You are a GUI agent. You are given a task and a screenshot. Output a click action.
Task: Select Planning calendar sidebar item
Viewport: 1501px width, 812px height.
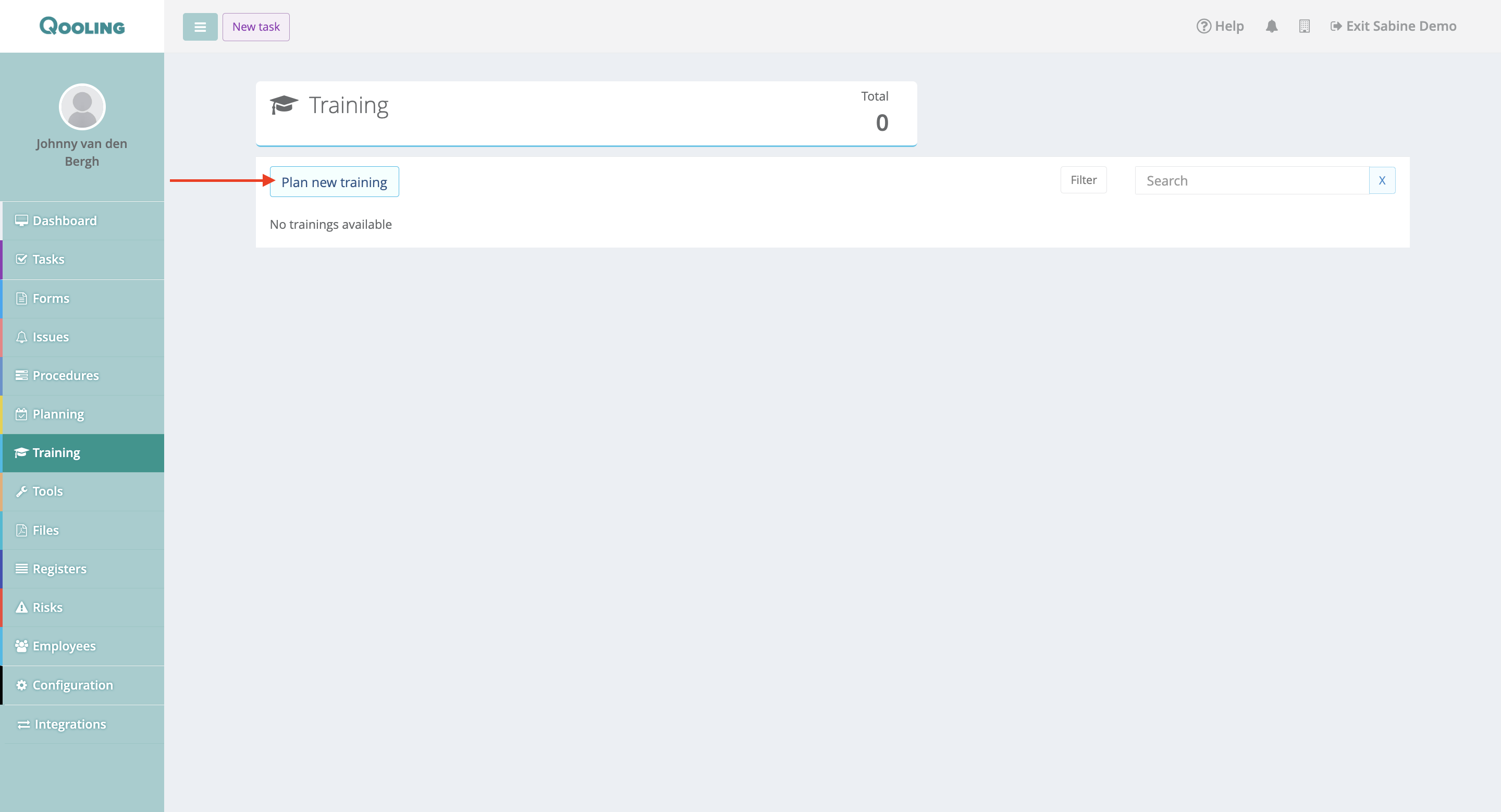tap(58, 414)
